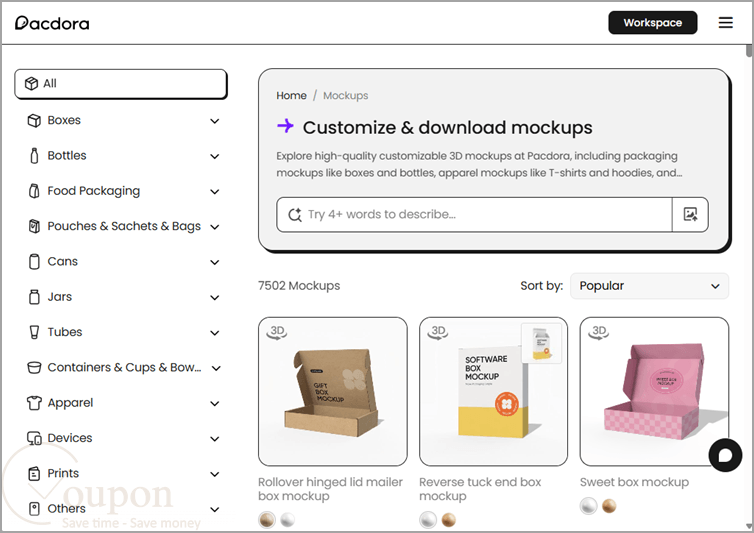Expand the Bottles chevron
This screenshot has width=754, height=533.
214,156
